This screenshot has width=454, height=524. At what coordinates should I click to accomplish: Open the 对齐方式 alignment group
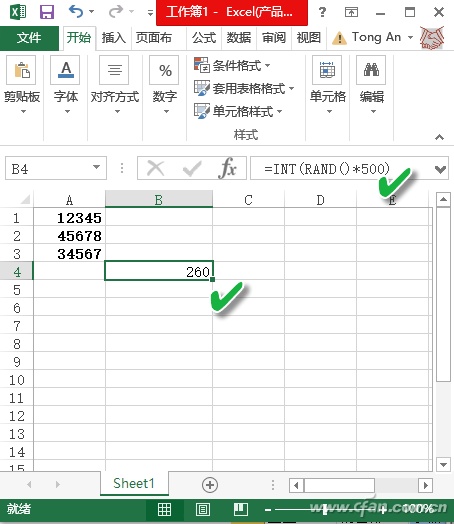(115, 85)
